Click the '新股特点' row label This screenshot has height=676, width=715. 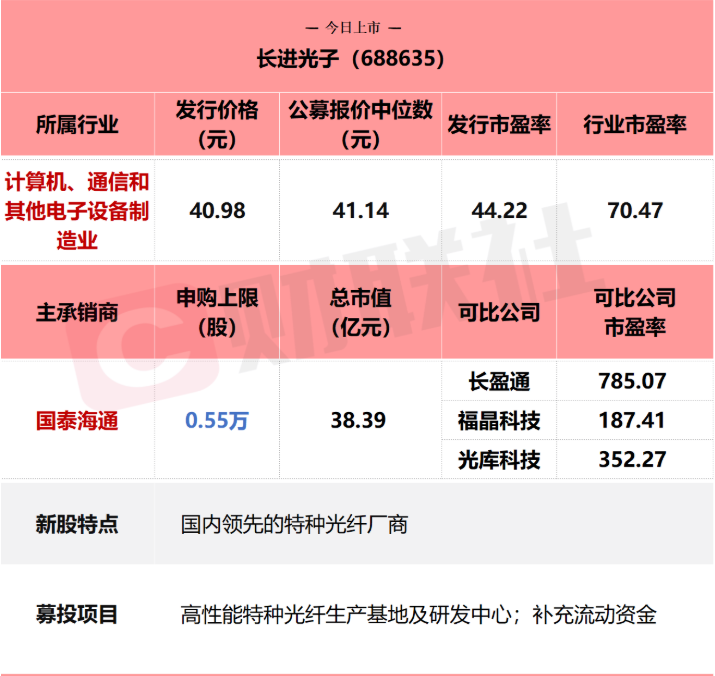[77, 524]
